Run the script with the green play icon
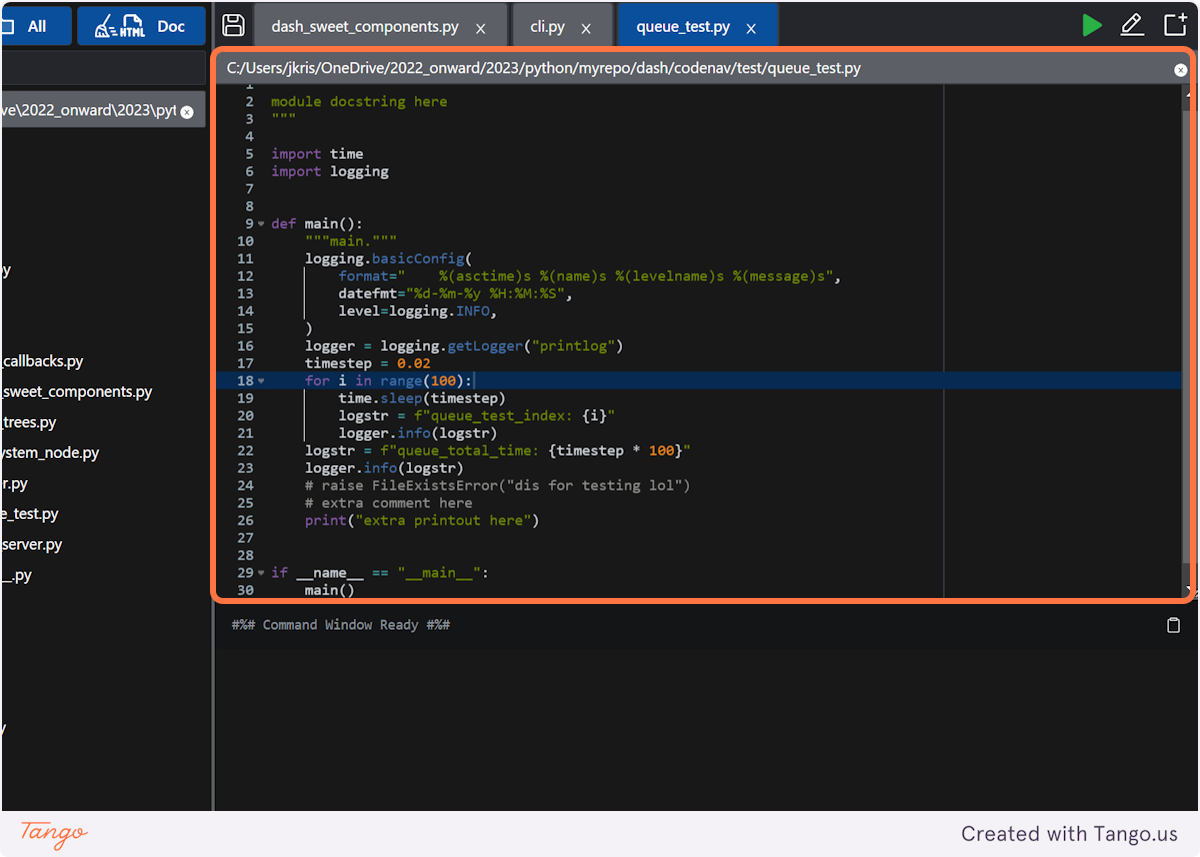 tap(1092, 25)
